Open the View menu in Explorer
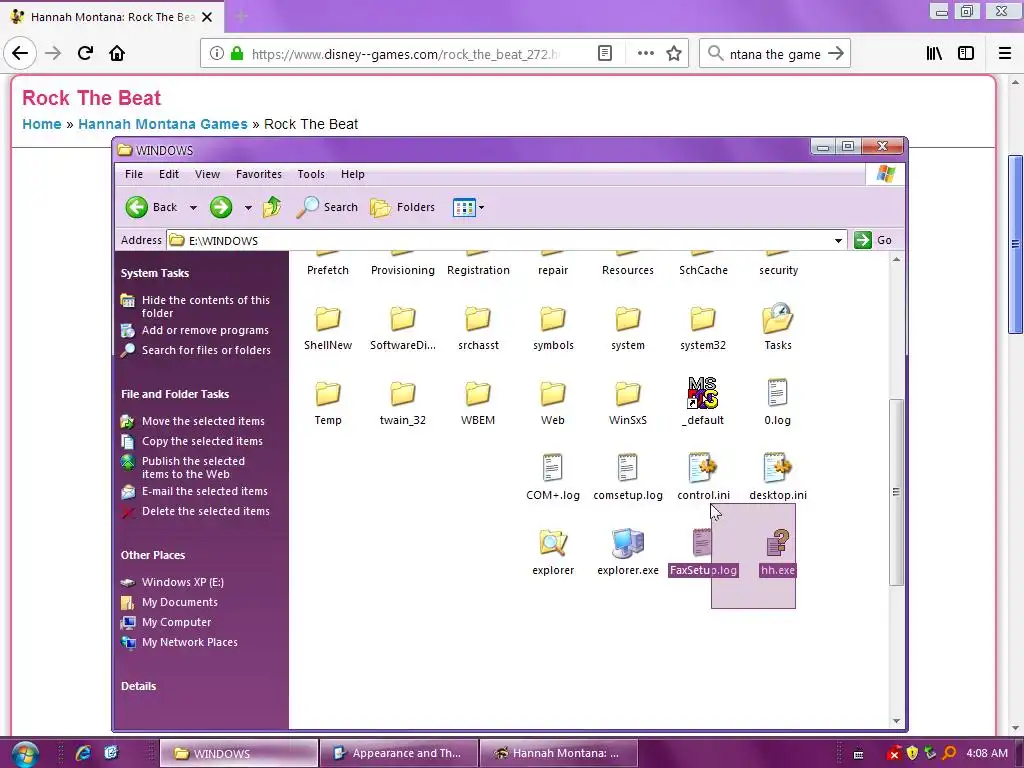 point(207,174)
